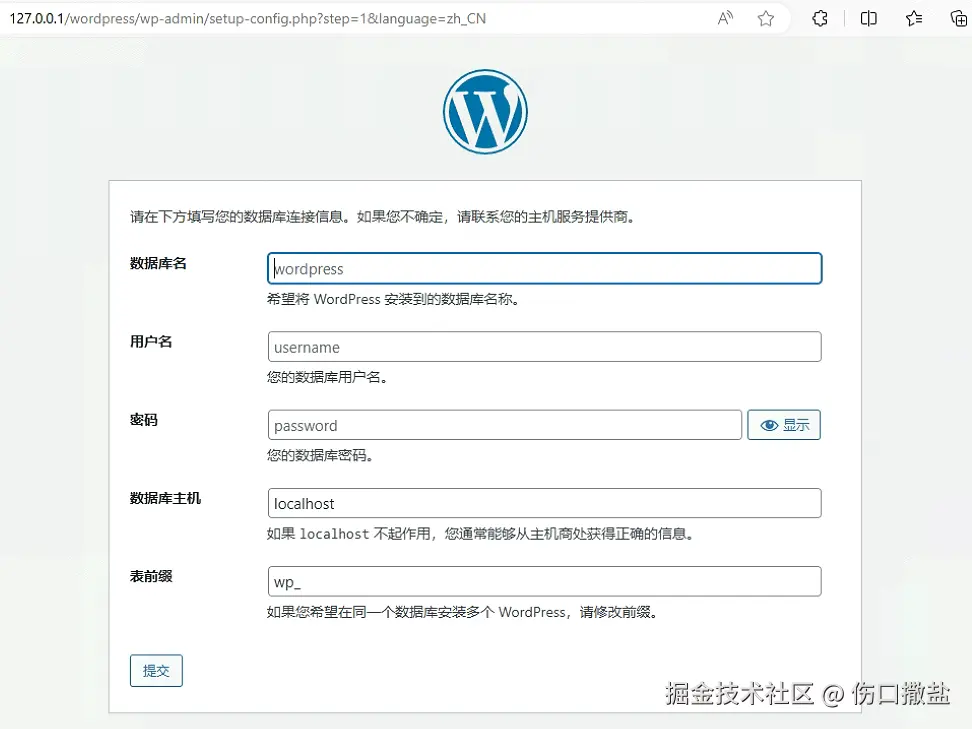
Task: Focus the database name field
Action: coord(545,268)
